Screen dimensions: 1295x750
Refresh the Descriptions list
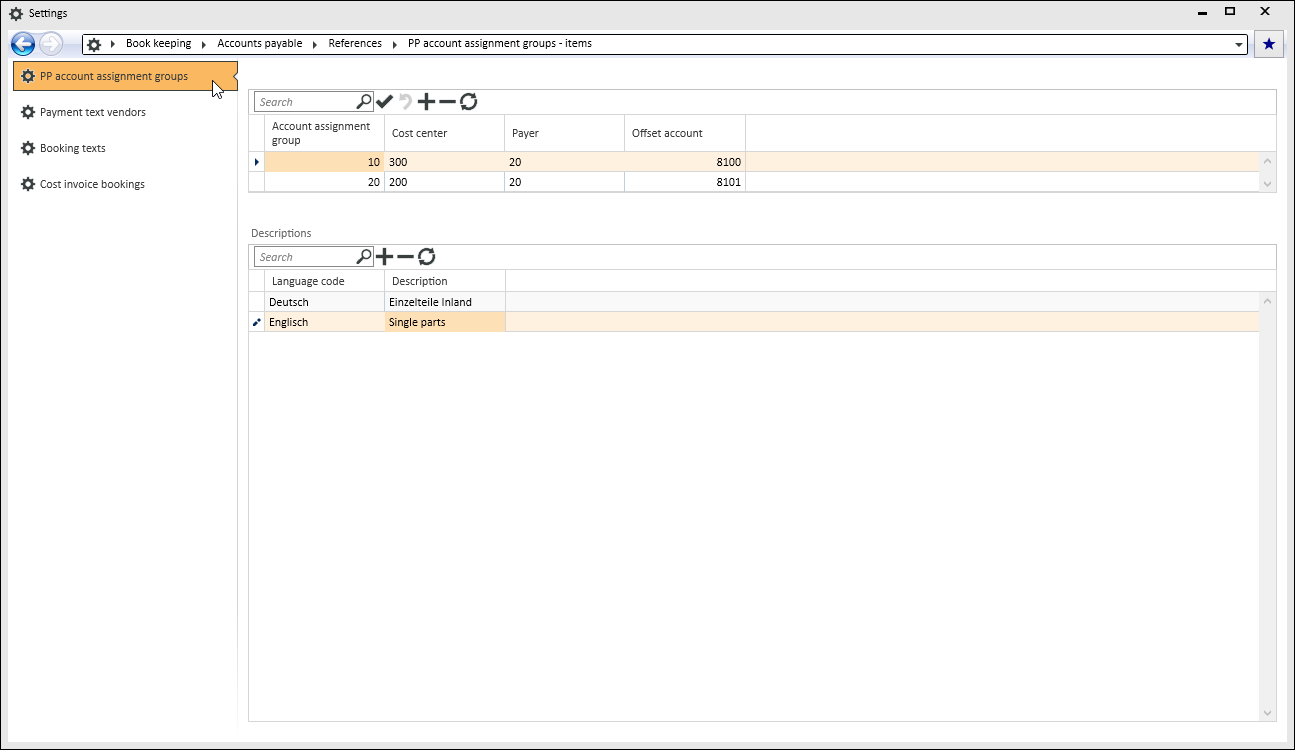click(x=426, y=257)
